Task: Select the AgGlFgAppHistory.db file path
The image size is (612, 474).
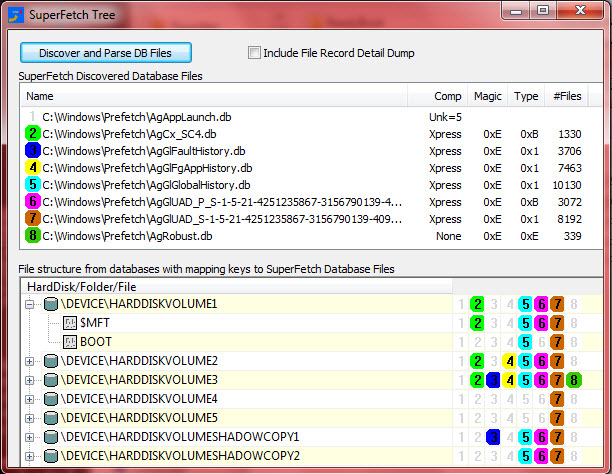Action: point(147,168)
